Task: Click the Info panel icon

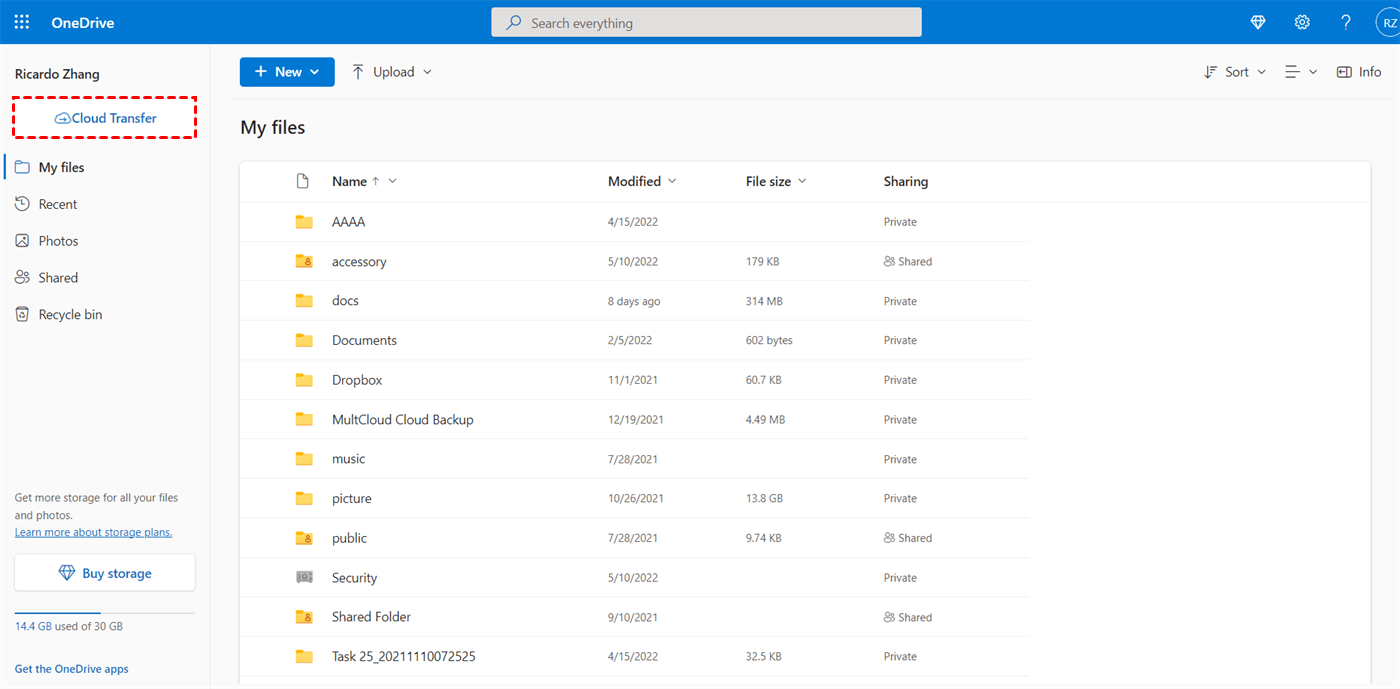Action: [1358, 71]
